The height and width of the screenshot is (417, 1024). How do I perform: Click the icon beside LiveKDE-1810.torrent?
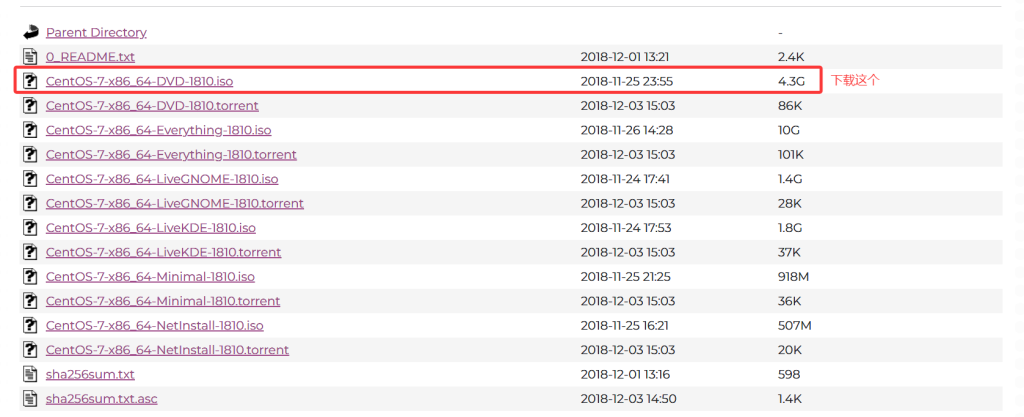(30, 252)
